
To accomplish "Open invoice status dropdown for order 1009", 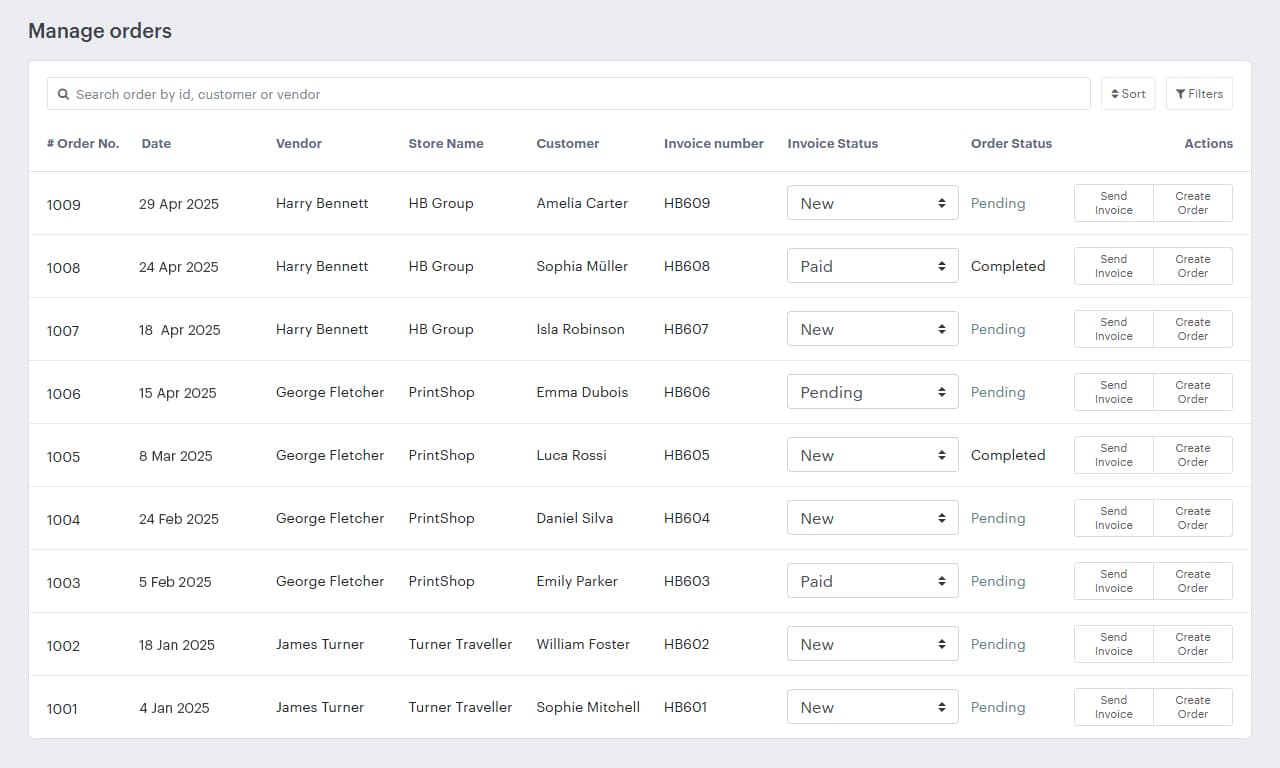I will 871,203.
